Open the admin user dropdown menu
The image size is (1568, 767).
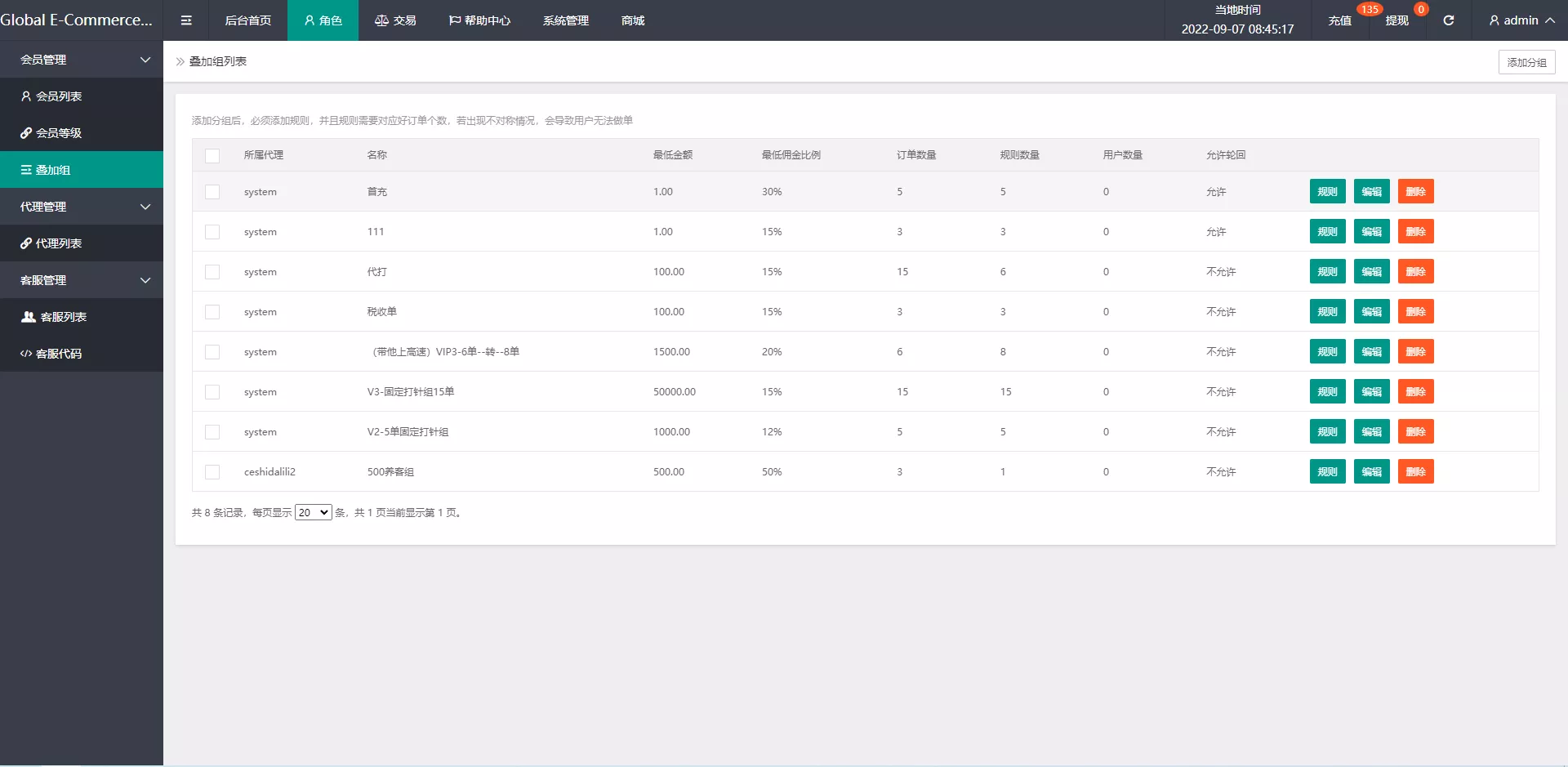(1521, 20)
